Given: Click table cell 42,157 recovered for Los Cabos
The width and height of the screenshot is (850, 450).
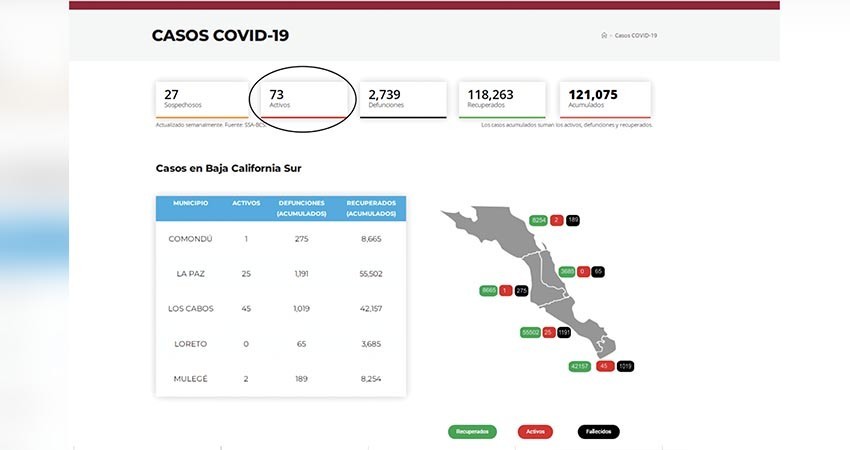Looking at the screenshot, I should pyautogui.click(x=371, y=308).
